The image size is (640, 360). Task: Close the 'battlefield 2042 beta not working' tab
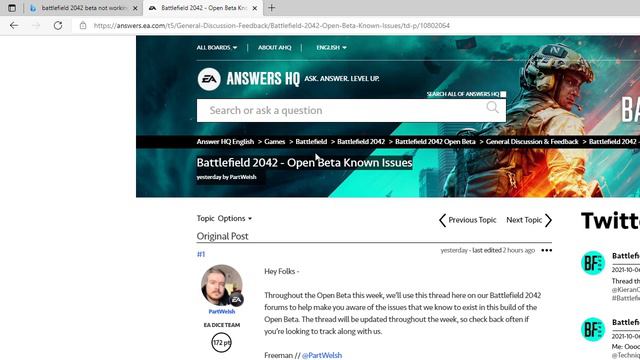pos(135,8)
